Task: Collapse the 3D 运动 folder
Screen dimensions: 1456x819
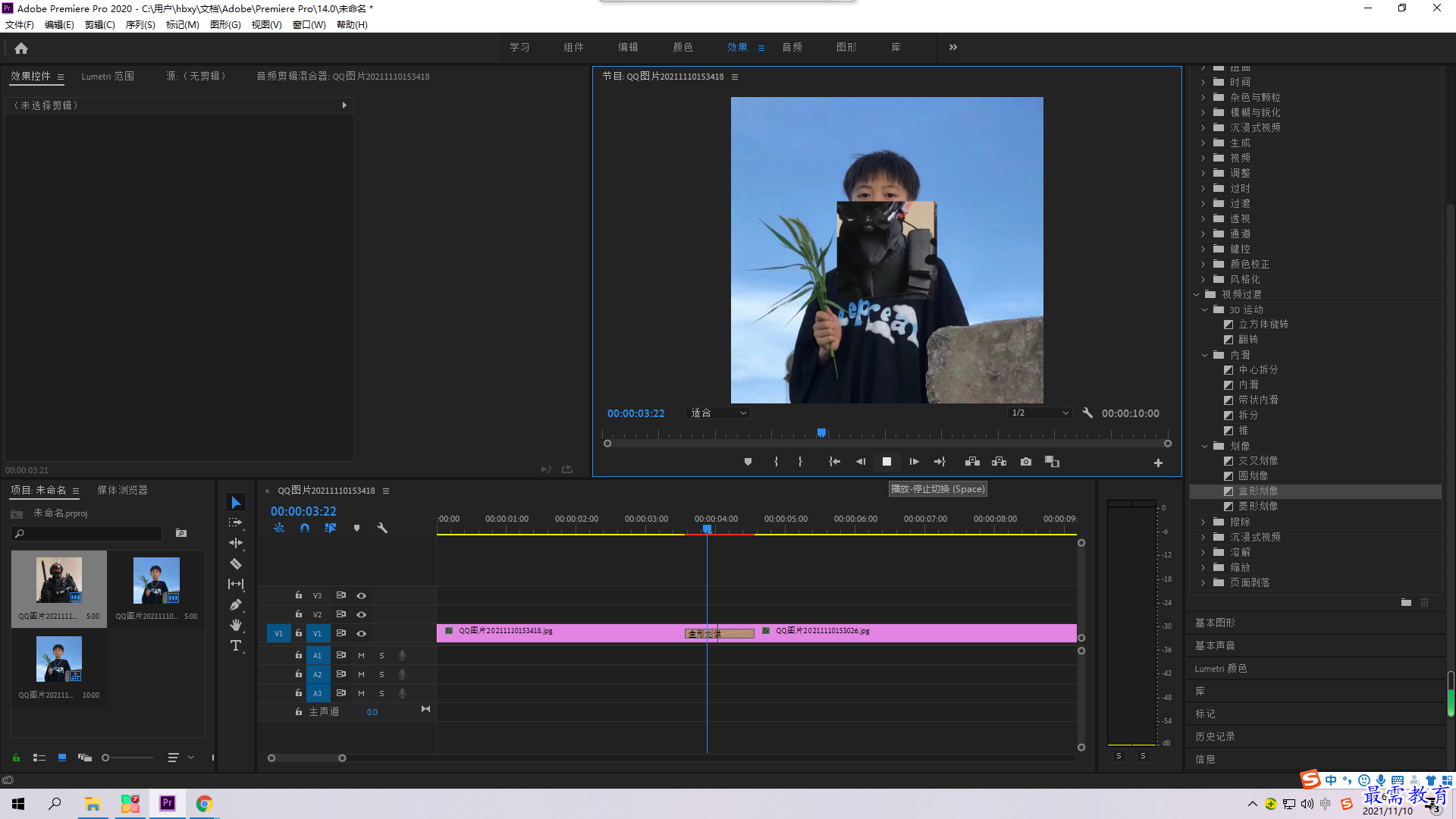Action: pyautogui.click(x=1204, y=309)
